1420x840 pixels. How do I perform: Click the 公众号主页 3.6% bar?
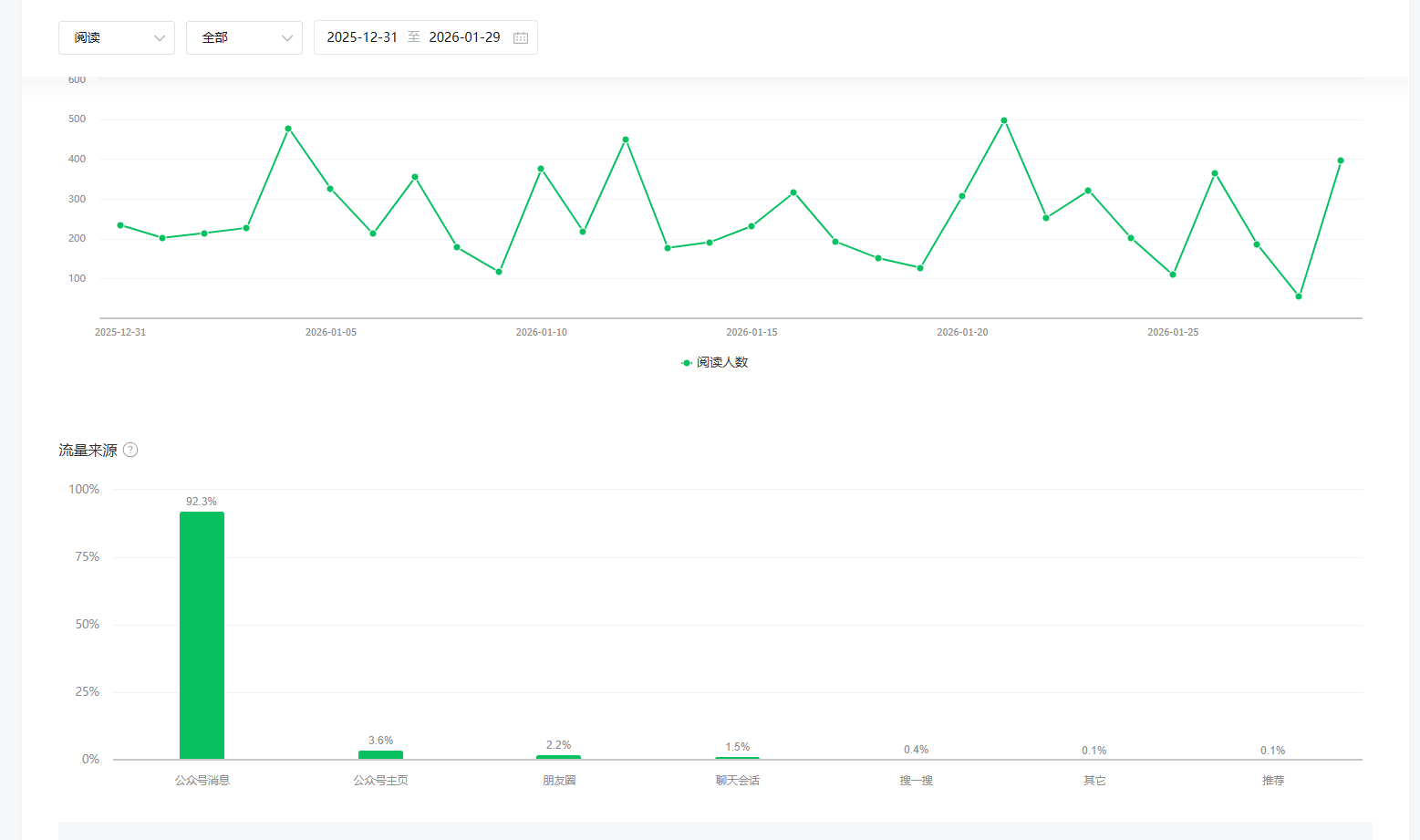coord(380,754)
